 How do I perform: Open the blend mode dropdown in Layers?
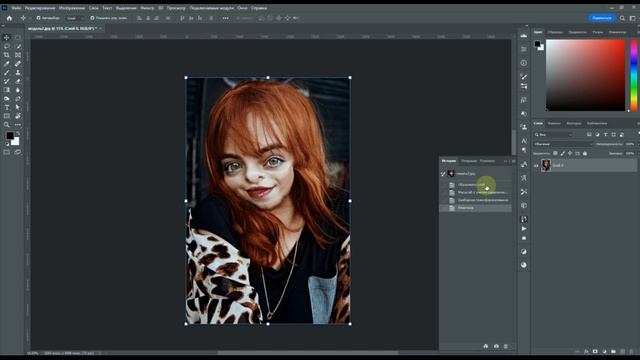point(562,144)
